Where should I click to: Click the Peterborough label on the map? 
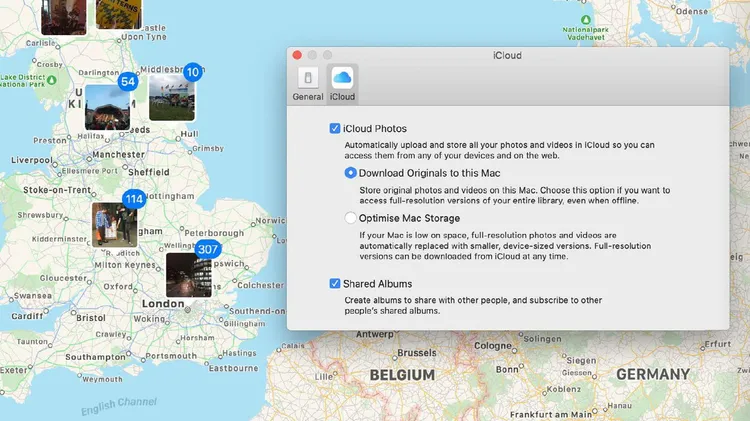214,233
